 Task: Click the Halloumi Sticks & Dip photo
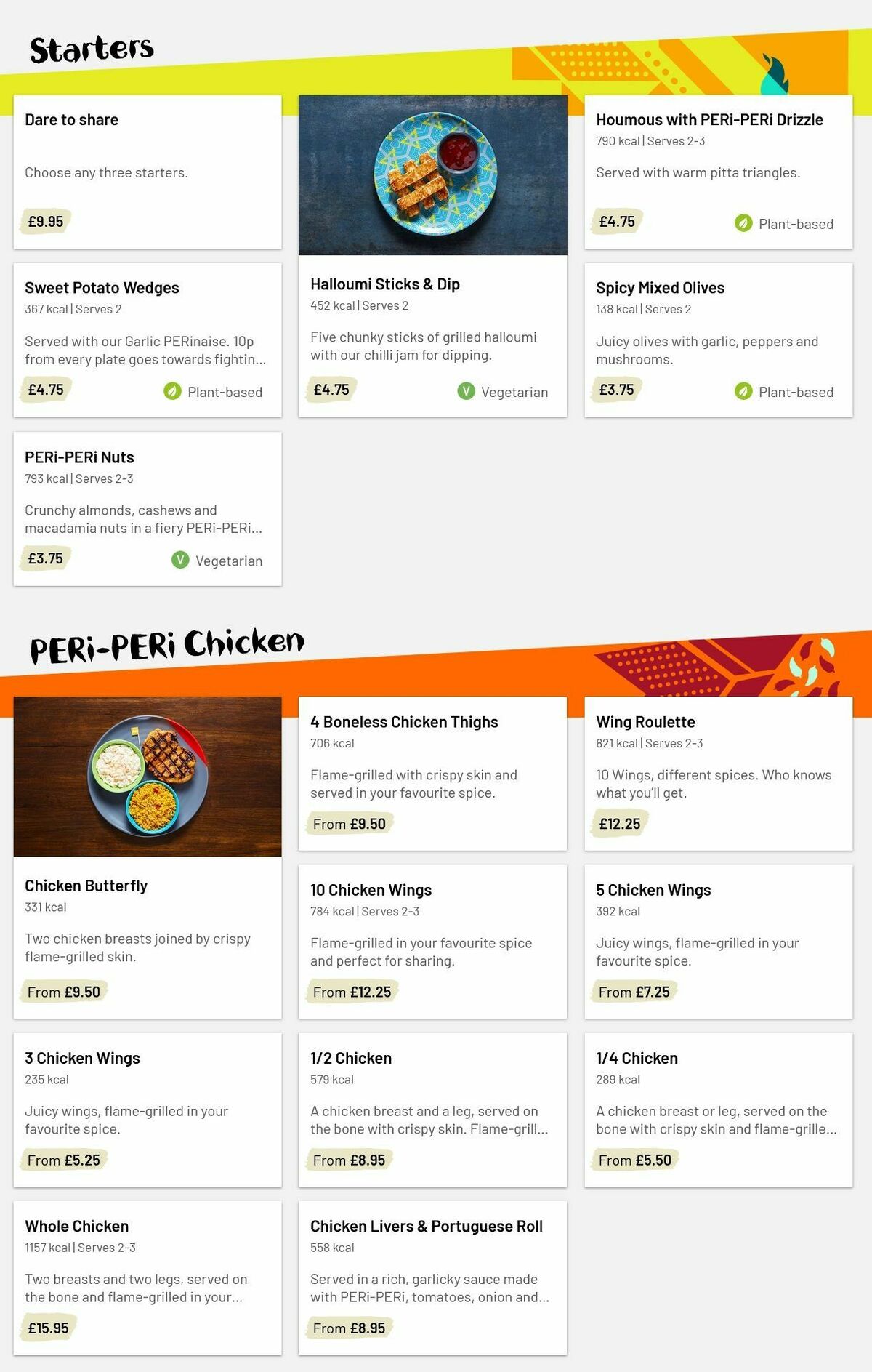pyautogui.click(x=434, y=175)
